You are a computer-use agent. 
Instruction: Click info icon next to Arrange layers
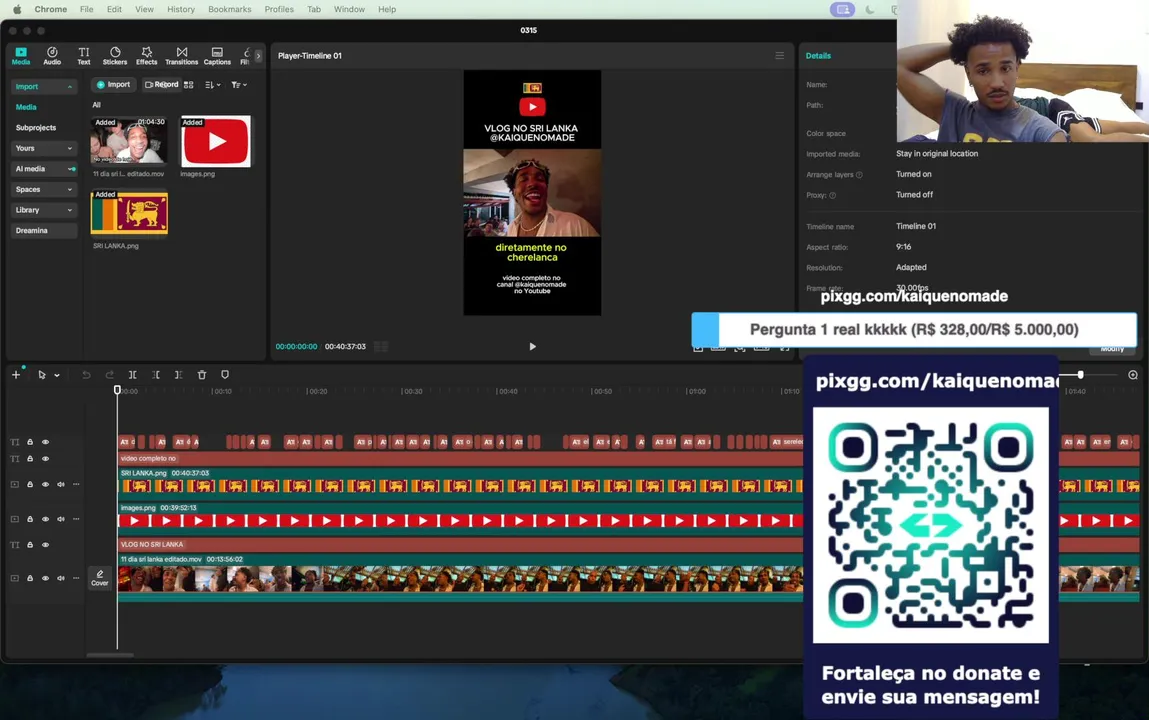(860, 174)
